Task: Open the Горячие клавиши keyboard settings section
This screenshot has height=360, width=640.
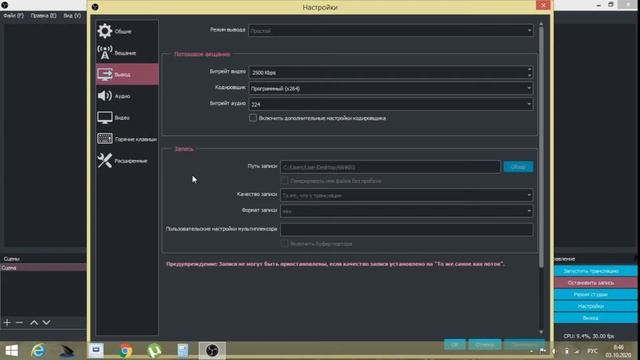Action: click(127, 139)
